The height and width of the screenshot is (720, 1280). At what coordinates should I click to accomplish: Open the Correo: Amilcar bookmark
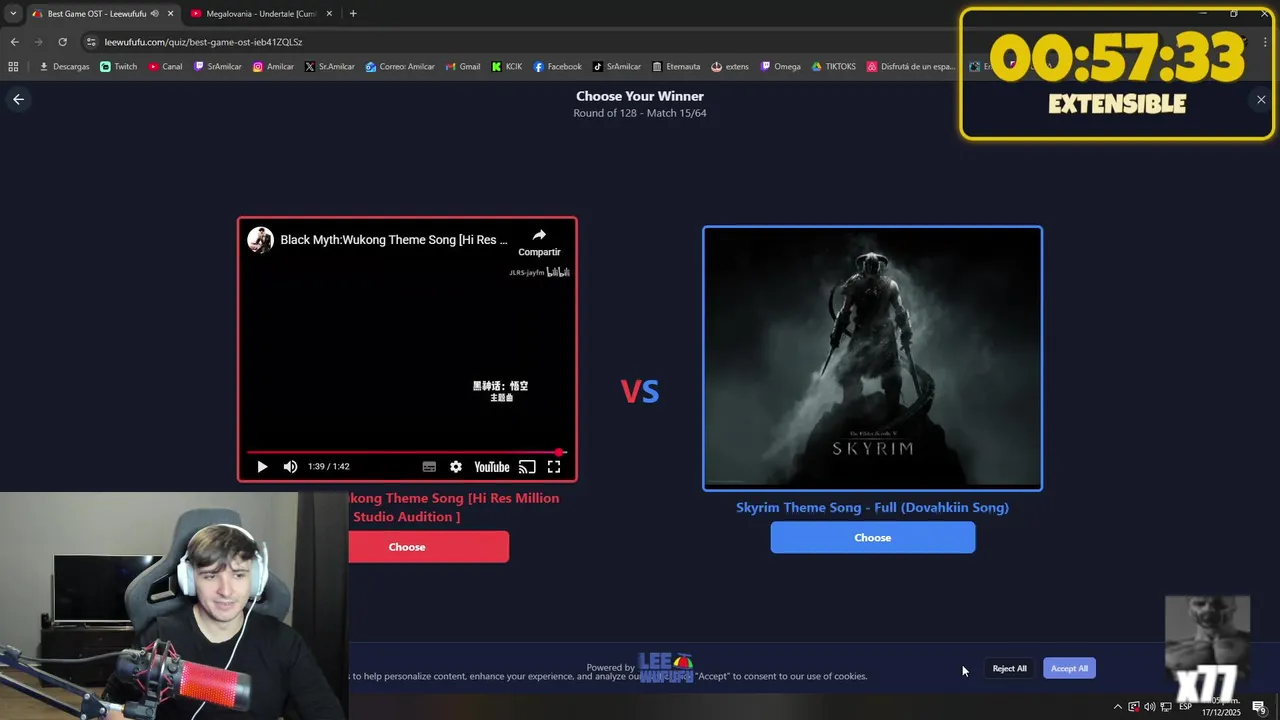point(400,67)
